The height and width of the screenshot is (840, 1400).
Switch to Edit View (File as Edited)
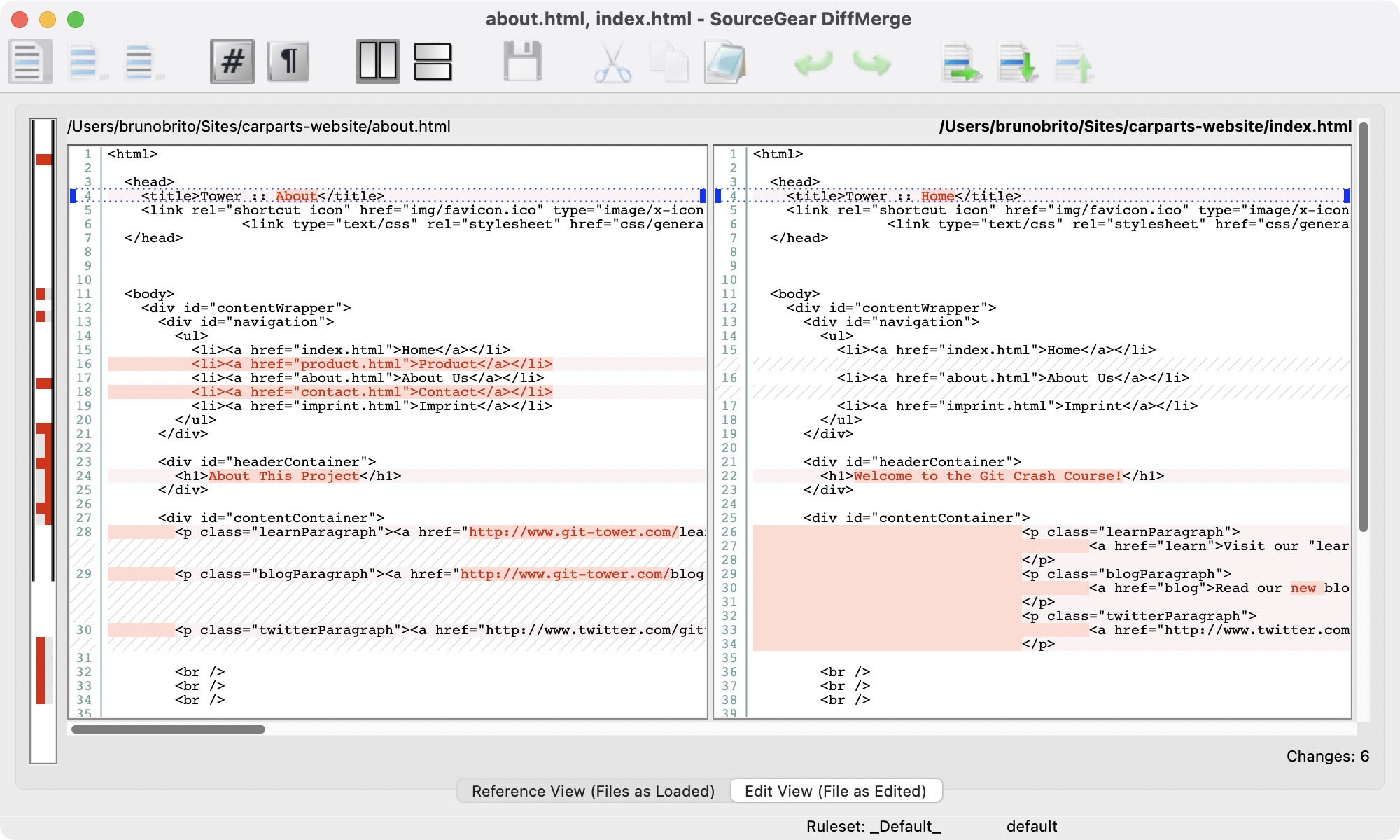coord(836,790)
